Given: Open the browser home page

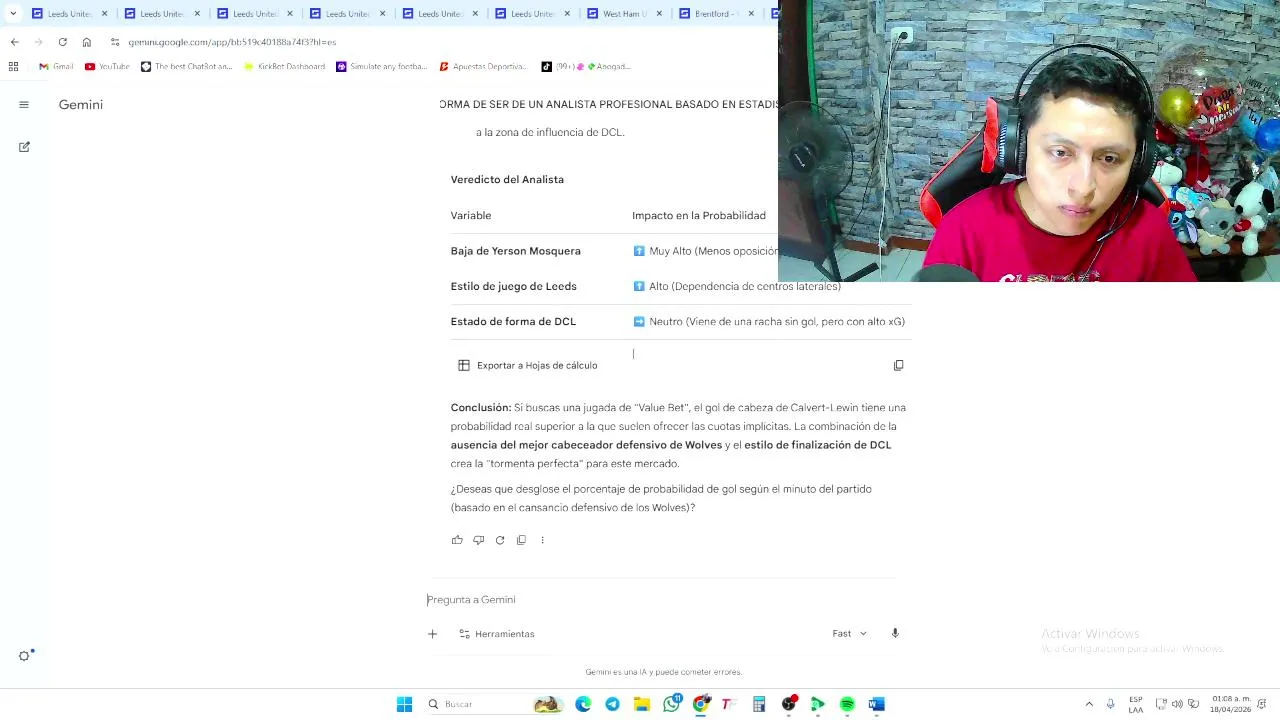Looking at the screenshot, I should click(86, 42).
